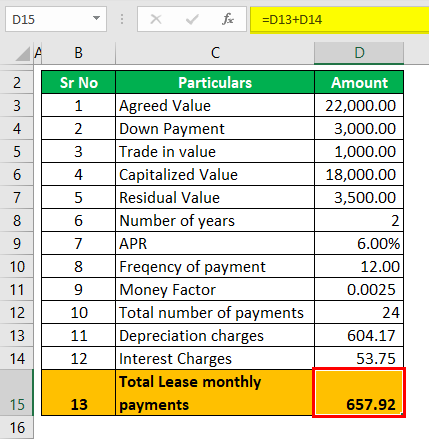Viewport: 429px width, 439px height.
Task: Click the 0.0025 cell
Action: coord(359,289)
